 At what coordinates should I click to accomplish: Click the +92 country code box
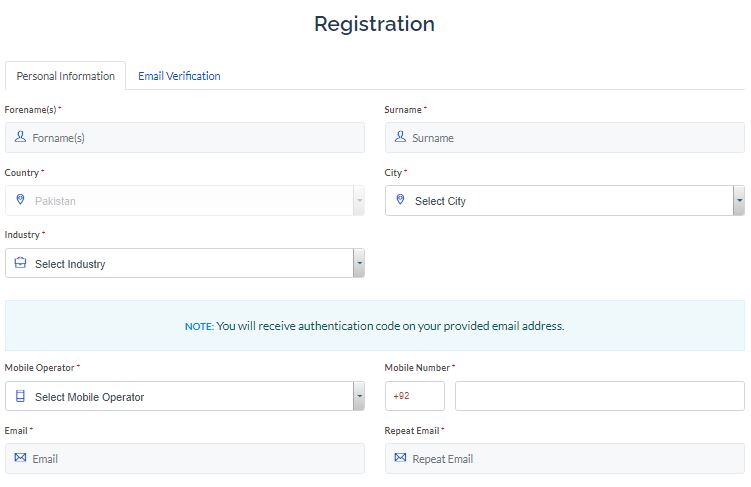point(415,396)
